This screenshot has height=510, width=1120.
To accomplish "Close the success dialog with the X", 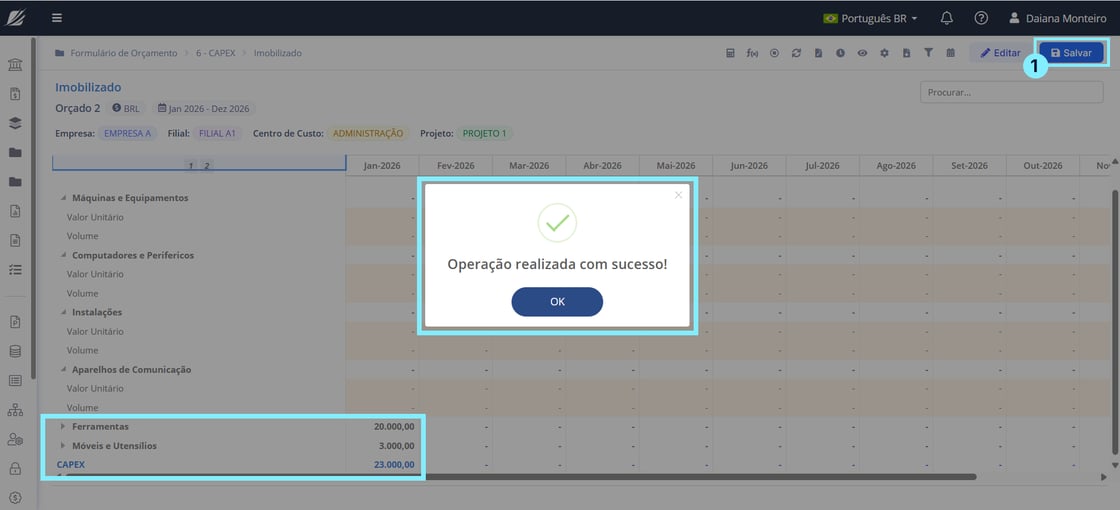I will (678, 195).
